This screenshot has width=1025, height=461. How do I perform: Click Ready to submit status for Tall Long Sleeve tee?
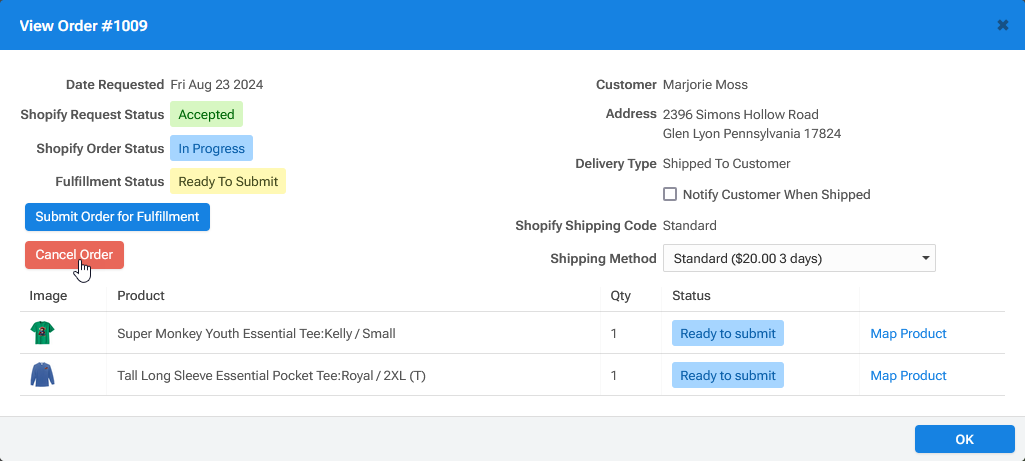tap(728, 375)
